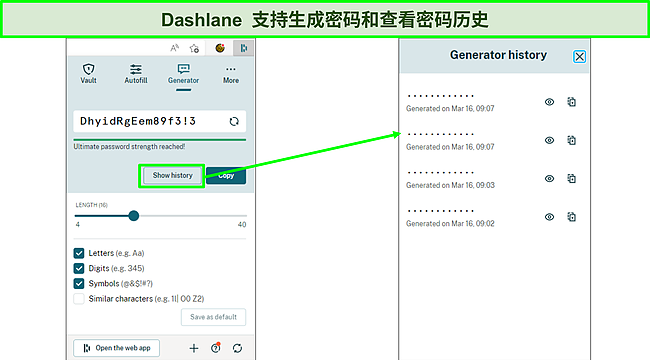Switch to the Autofill tab
650x360 pixels.
tap(136, 74)
